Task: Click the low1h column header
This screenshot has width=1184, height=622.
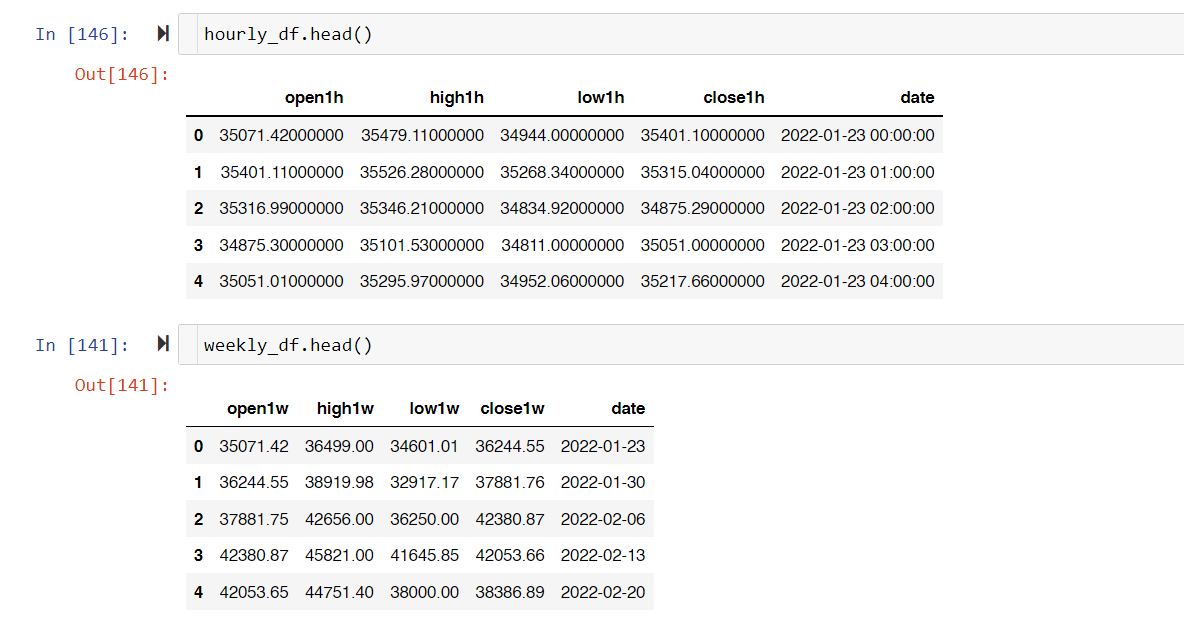Action: point(600,97)
